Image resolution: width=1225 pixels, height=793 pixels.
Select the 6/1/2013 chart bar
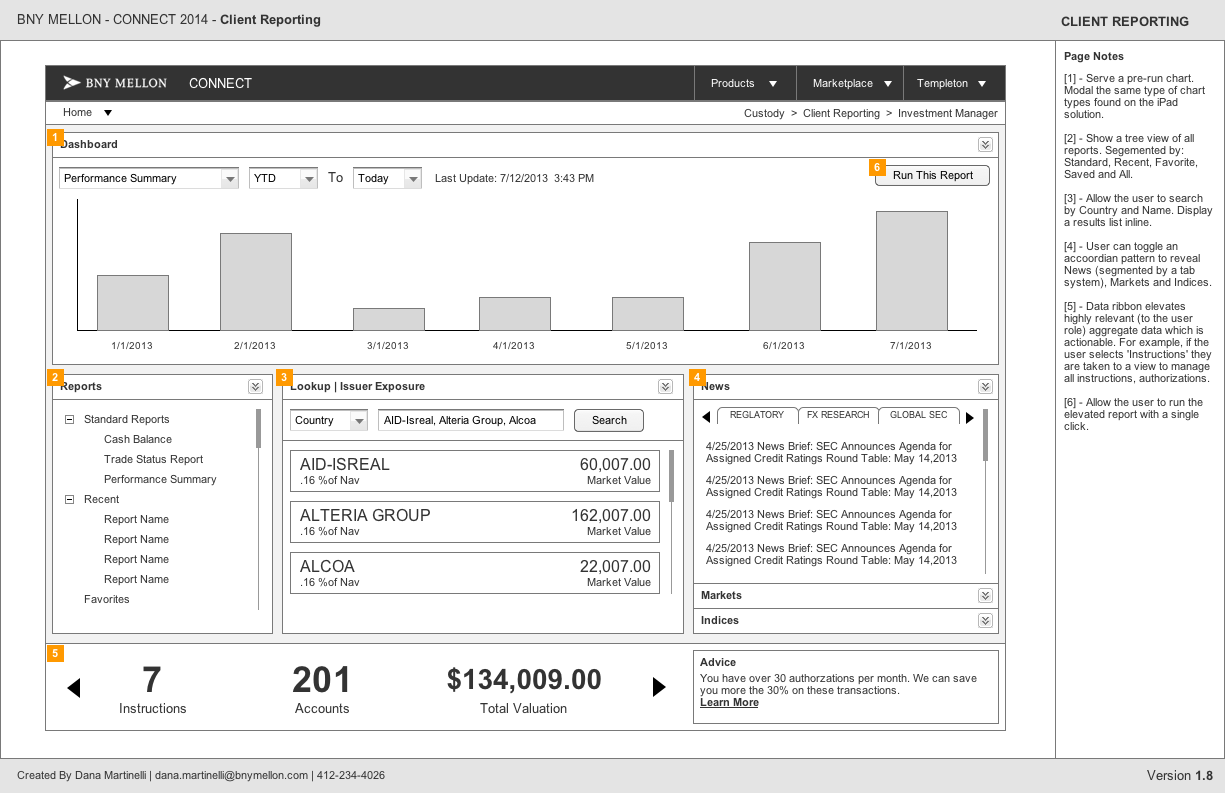point(785,286)
